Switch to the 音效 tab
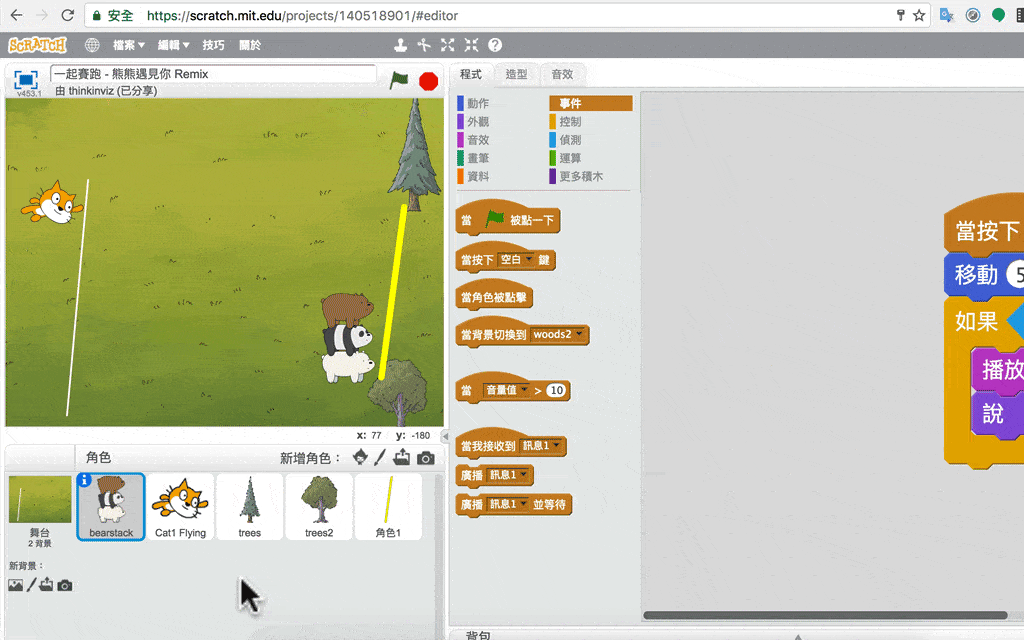 point(562,74)
